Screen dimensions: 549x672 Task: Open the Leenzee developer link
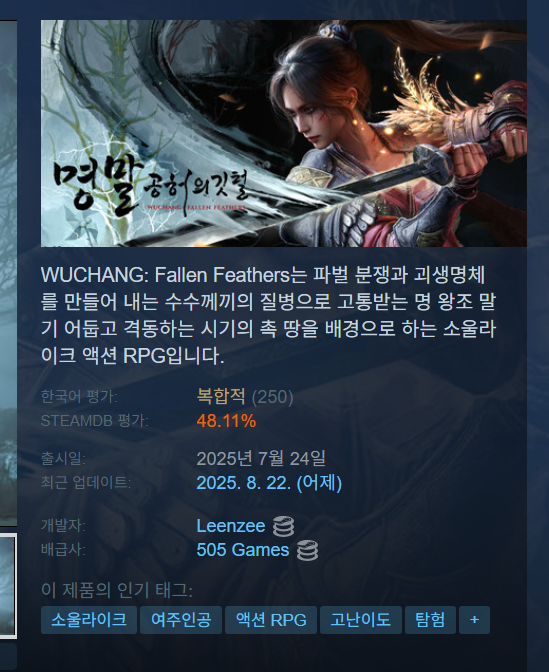(x=231, y=526)
